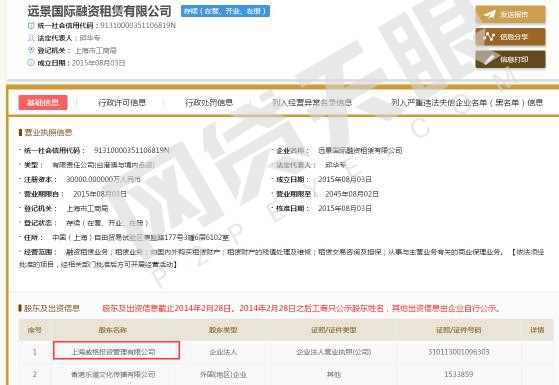Click the 序号 column header
Image resolution: width=559 pixels, height=385 pixels.
(x=35, y=330)
